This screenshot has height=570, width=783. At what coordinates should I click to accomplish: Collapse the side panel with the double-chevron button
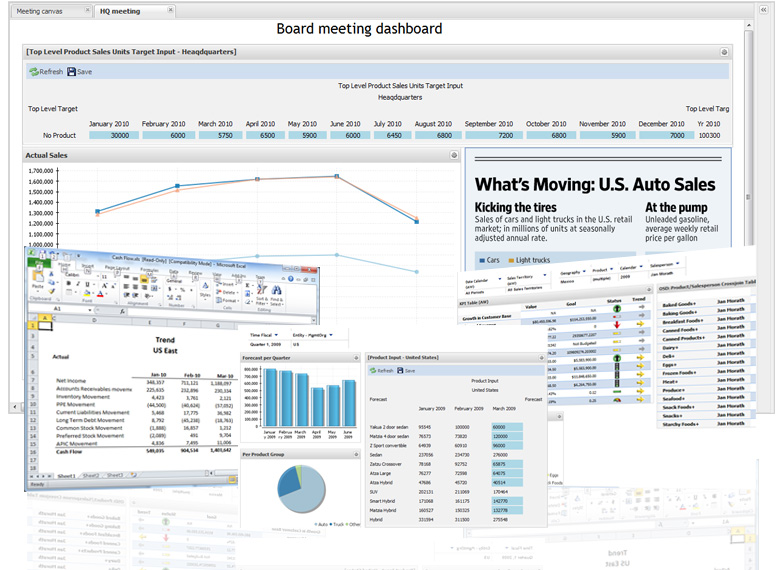764,10
